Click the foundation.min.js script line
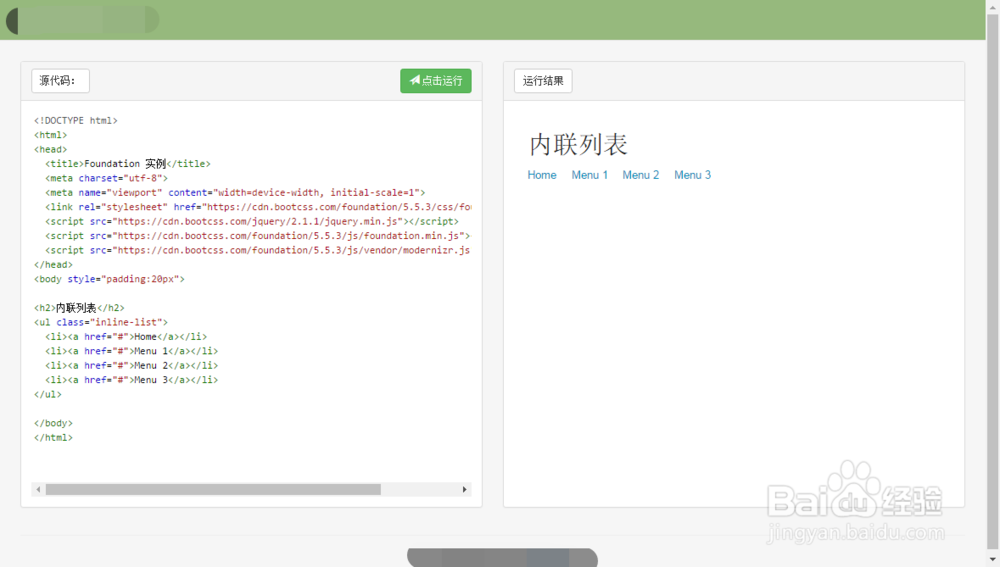1000x567 pixels. 258,236
